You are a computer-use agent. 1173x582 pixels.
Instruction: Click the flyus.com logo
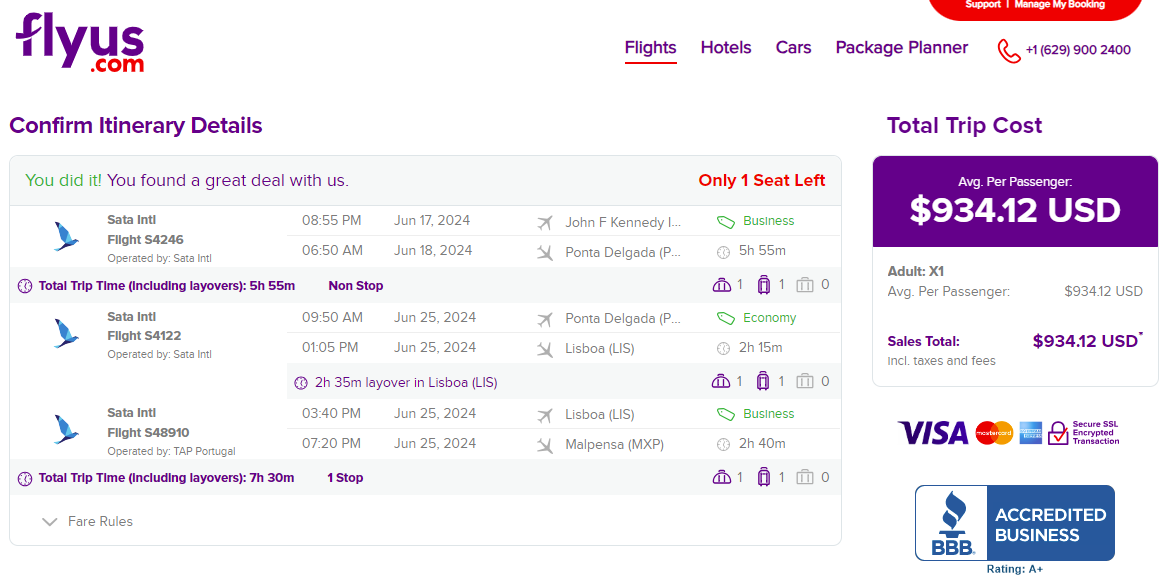pyautogui.click(x=79, y=43)
